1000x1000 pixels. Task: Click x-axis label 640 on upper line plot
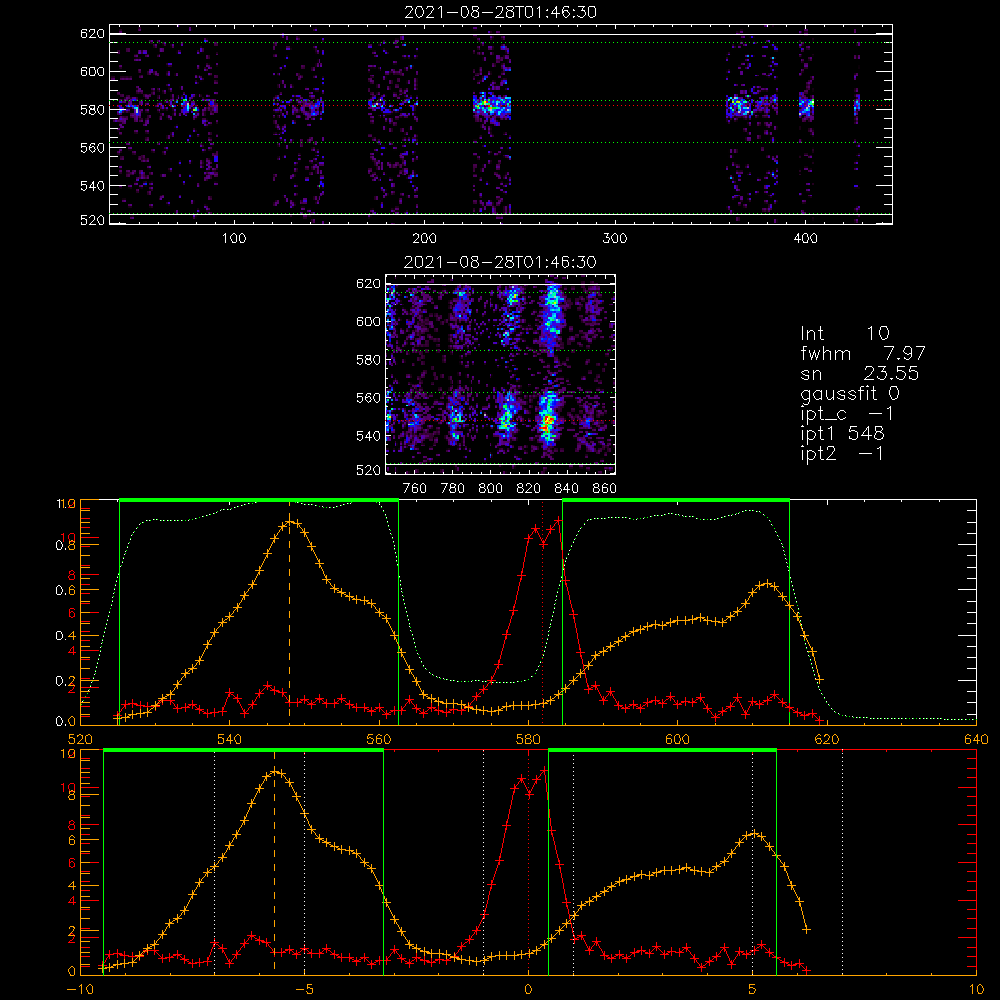point(976,740)
